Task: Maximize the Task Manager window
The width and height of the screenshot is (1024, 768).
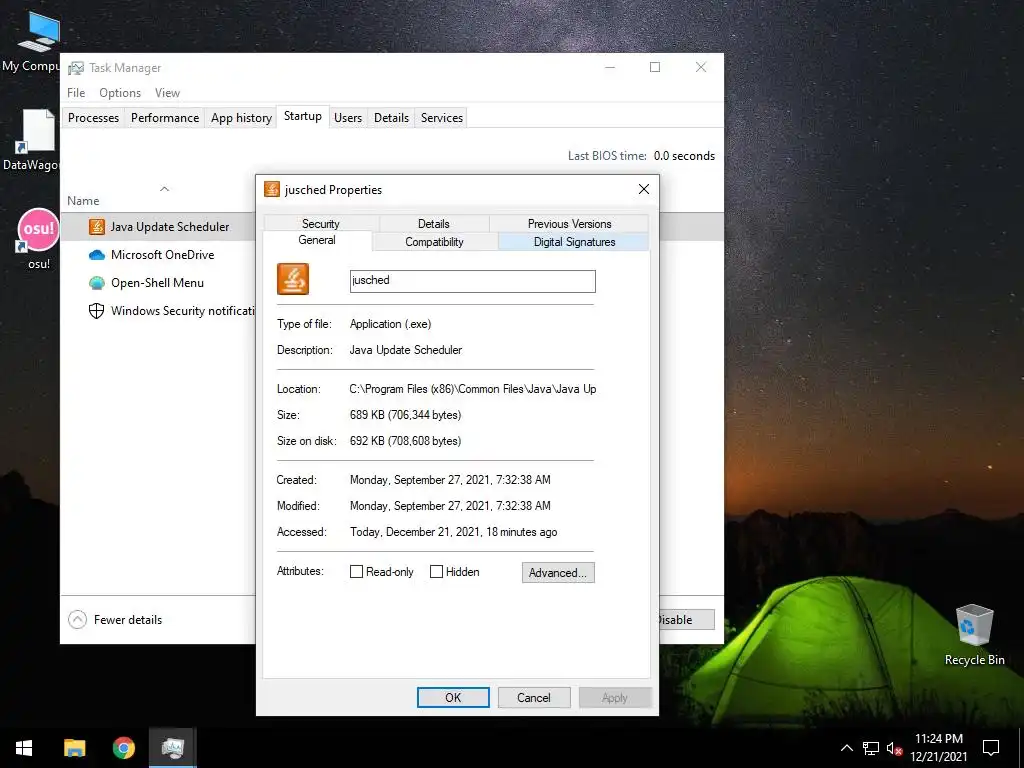Action: click(655, 67)
